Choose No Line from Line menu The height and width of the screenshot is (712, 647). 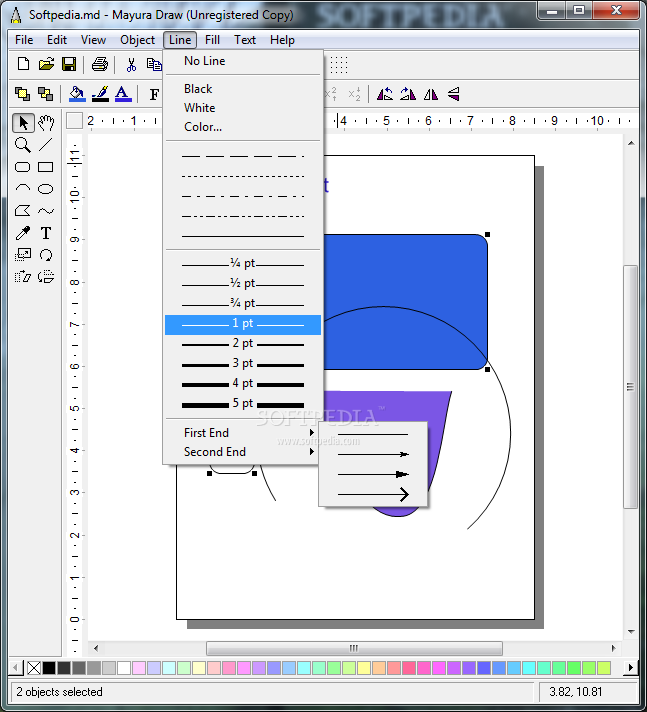pyautogui.click(x=243, y=61)
